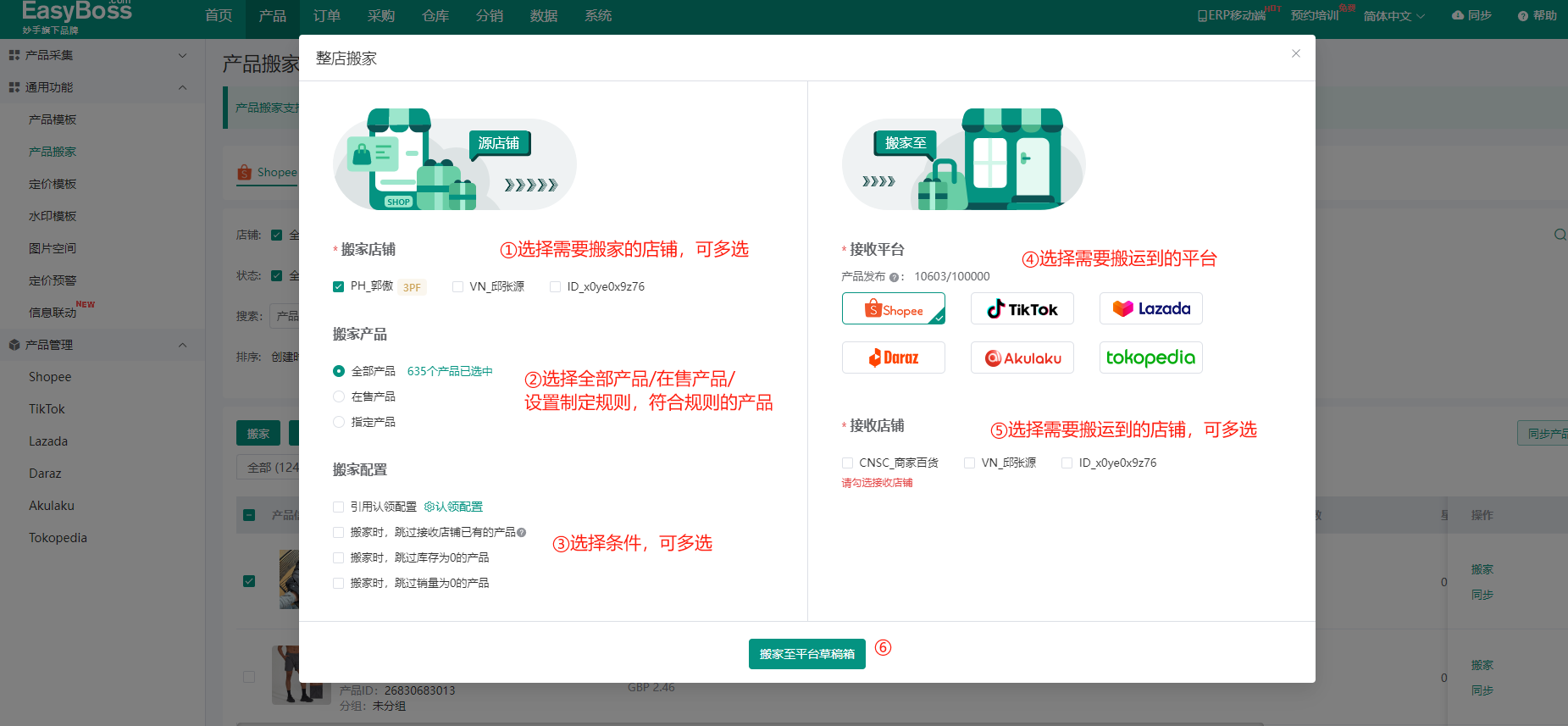Image resolution: width=1568 pixels, height=726 pixels.
Task: Open 预约培训 link in header
Action: click(x=1315, y=15)
